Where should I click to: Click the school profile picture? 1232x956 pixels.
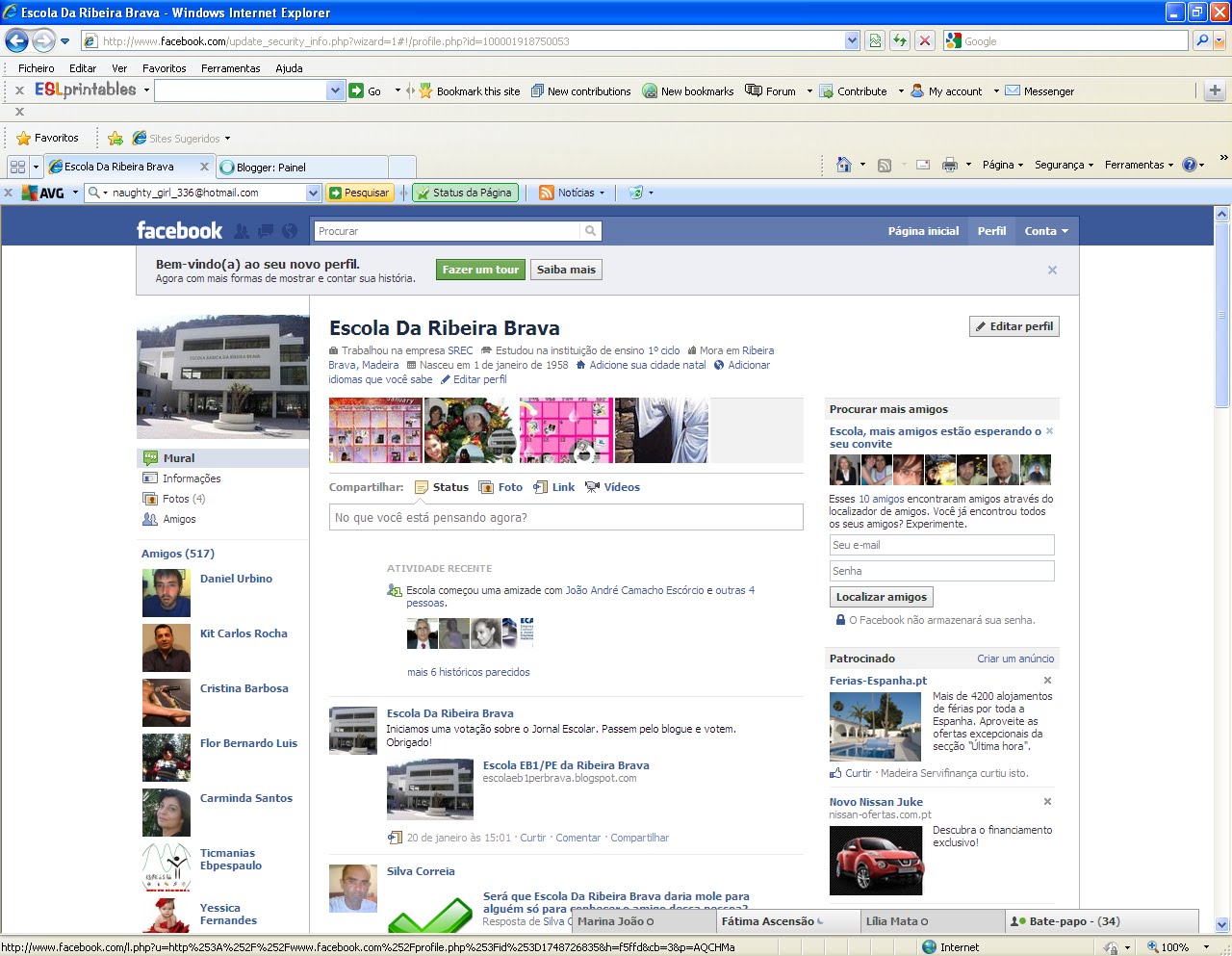(x=223, y=376)
